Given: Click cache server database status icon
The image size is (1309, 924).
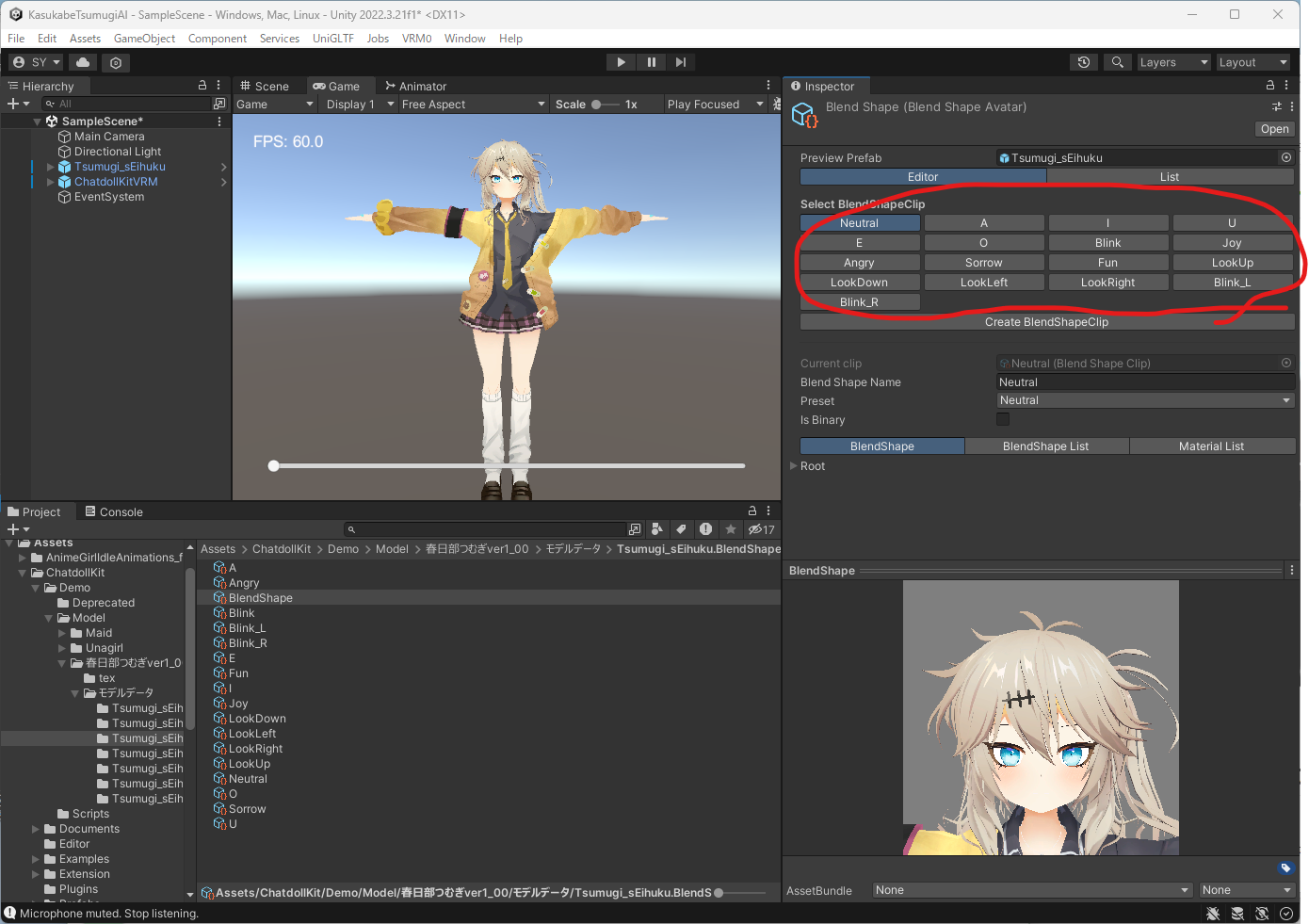Looking at the screenshot, I should (1237, 914).
